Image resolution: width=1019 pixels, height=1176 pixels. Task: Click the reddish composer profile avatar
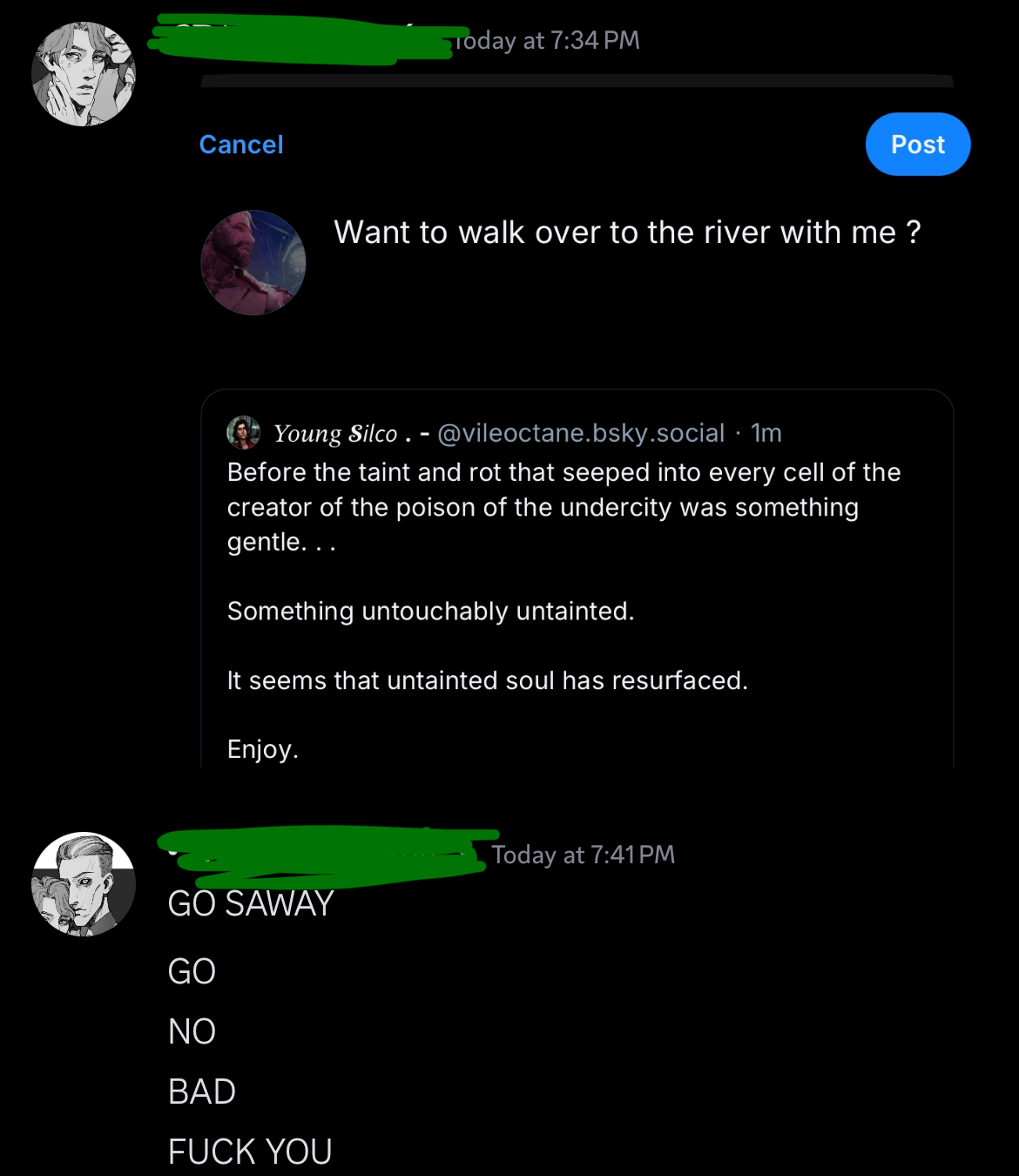click(253, 262)
